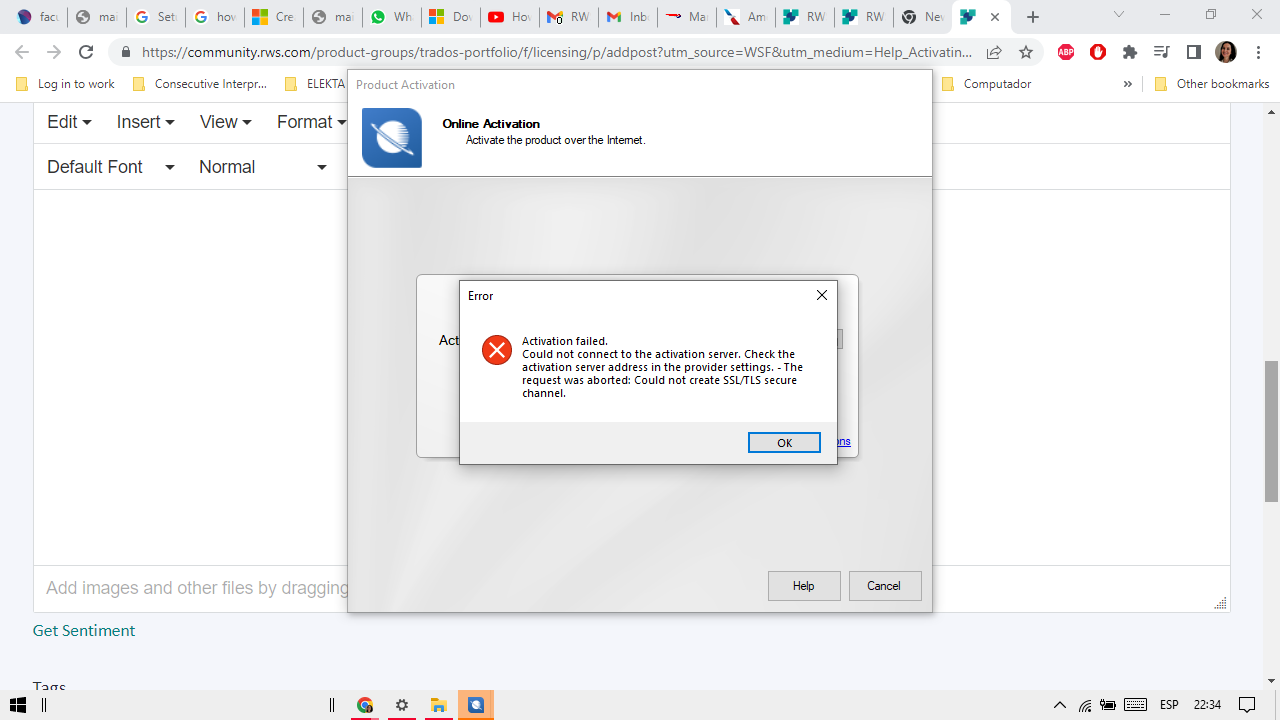1280x720 pixels.
Task: Open the Insert menu
Action: [x=144, y=121]
